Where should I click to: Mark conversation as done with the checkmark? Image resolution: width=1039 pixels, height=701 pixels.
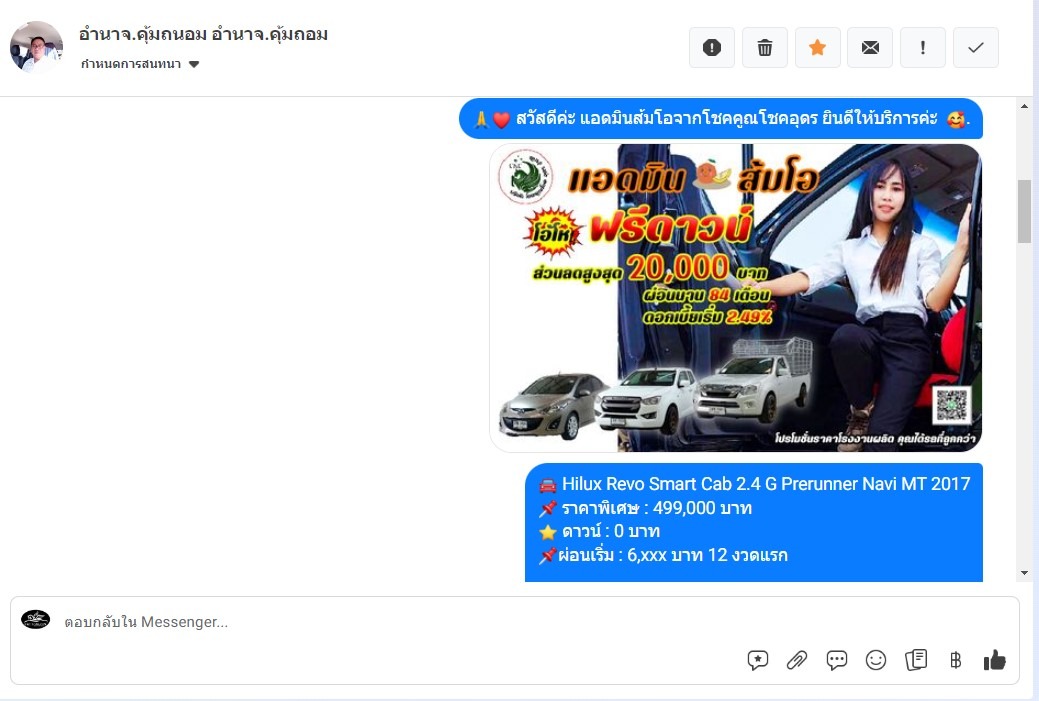point(975,48)
